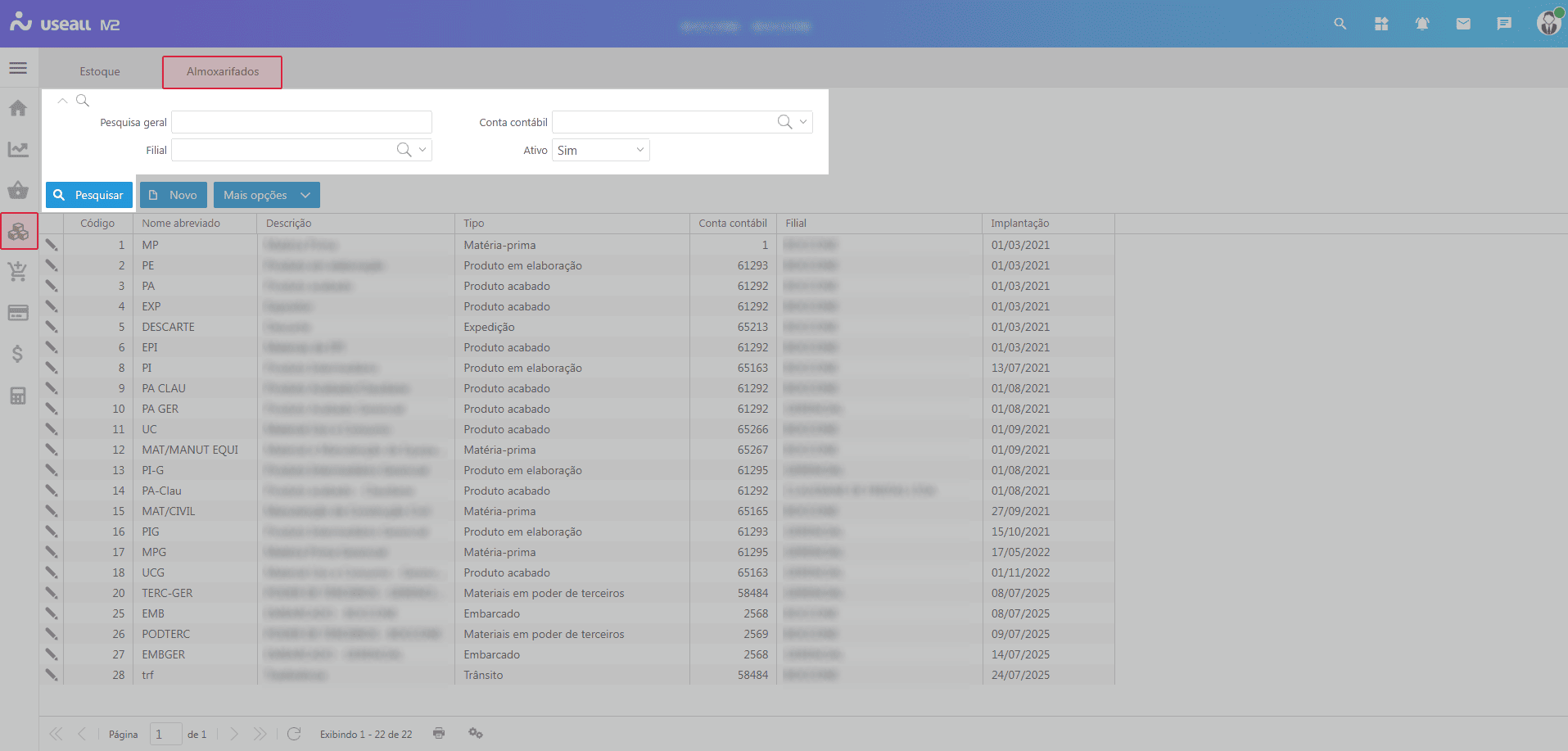Open the shopping basket sidebar icon
Viewport: 1568px width, 751px height.
18,190
